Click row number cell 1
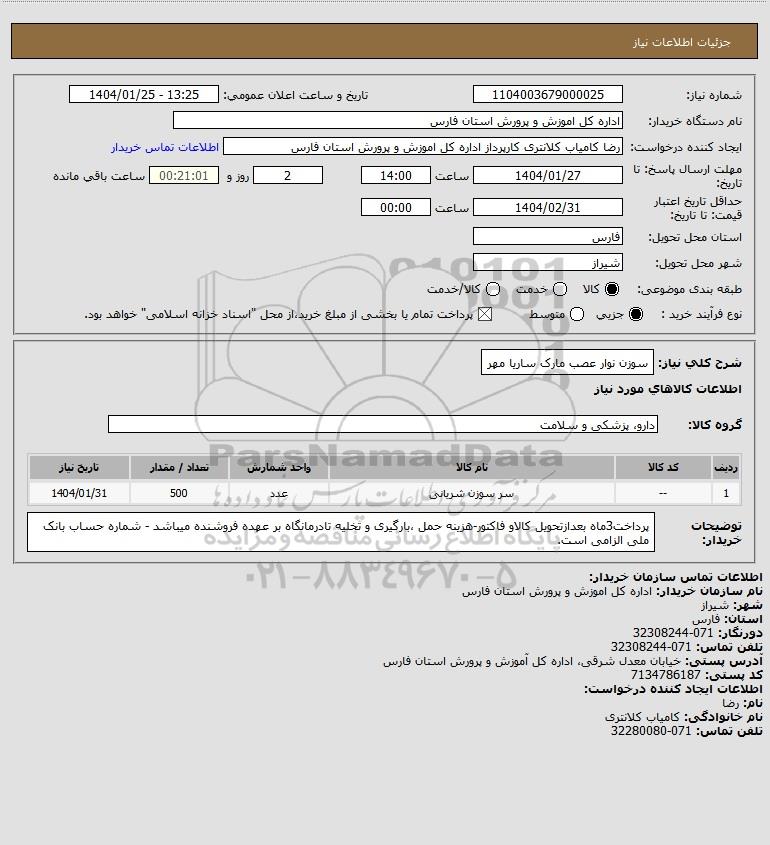Screen dimensions: 770x845 (726, 493)
